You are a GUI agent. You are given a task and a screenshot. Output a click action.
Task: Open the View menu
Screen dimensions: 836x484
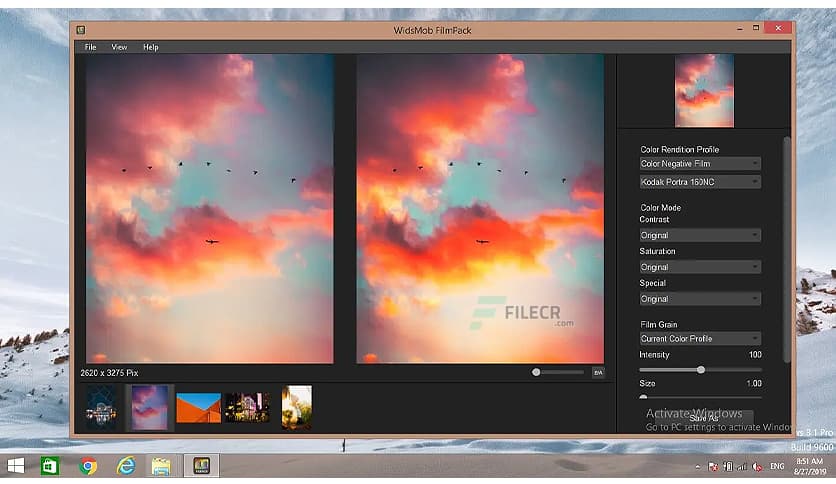pyautogui.click(x=119, y=47)
